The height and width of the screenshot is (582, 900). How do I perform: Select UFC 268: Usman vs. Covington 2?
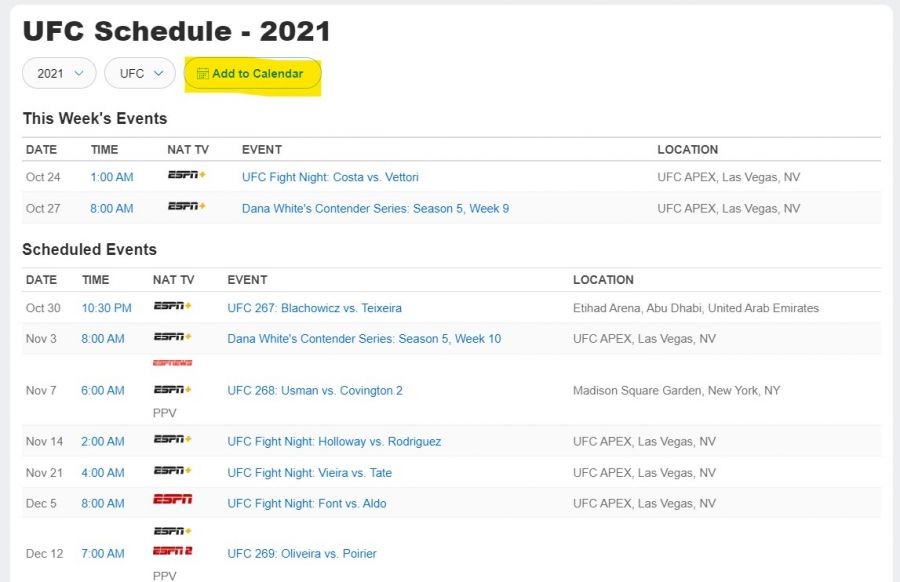[315, 390]
